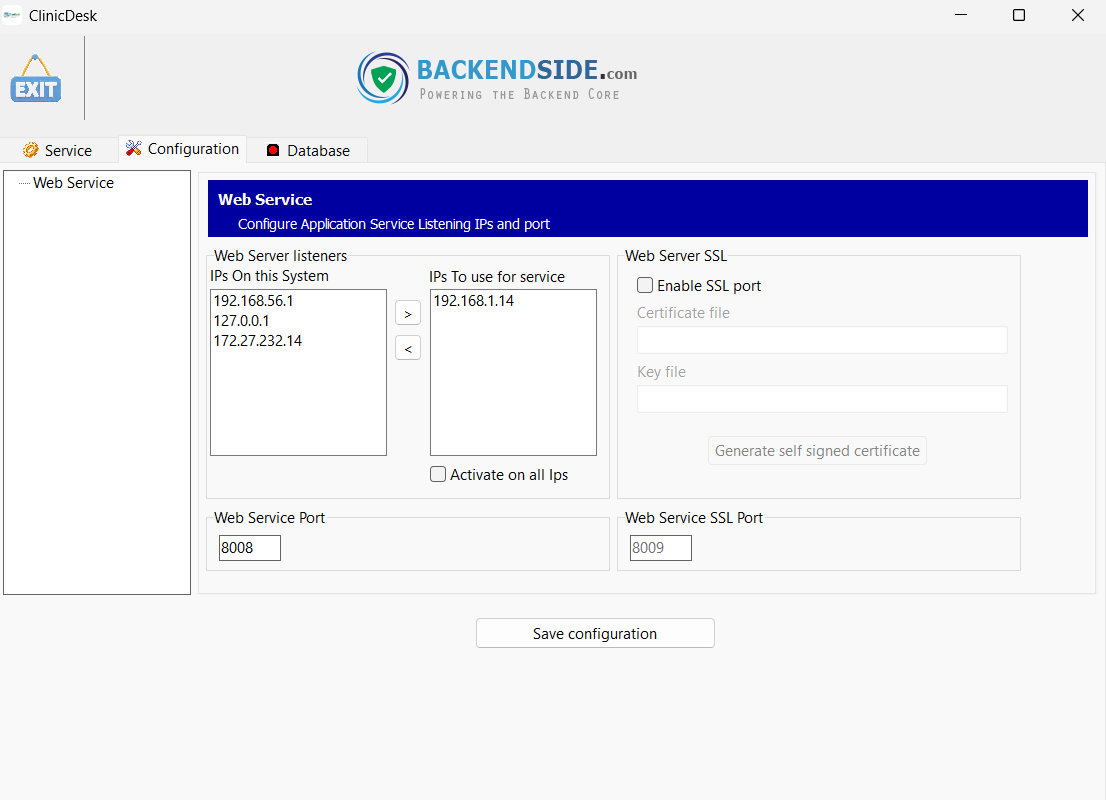Image resolution: width=1106 pixels, height=800 pixels.
Task: Click the red Database tab icon
Action: 273,150
